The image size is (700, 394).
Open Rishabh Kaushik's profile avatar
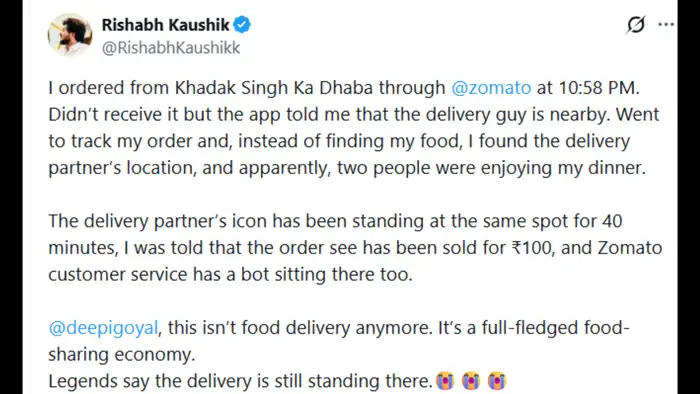(70, 35)
